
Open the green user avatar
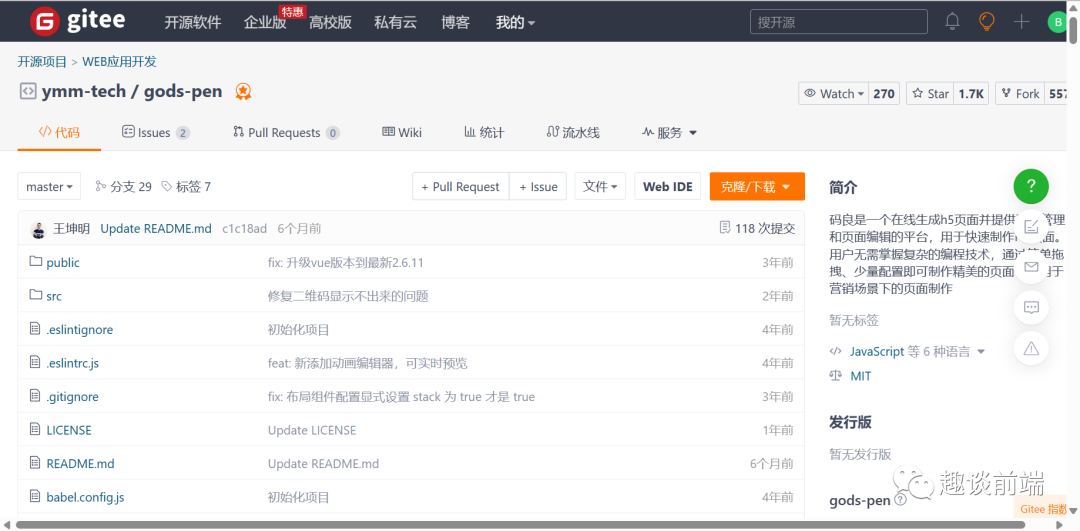pos(1056,22)
